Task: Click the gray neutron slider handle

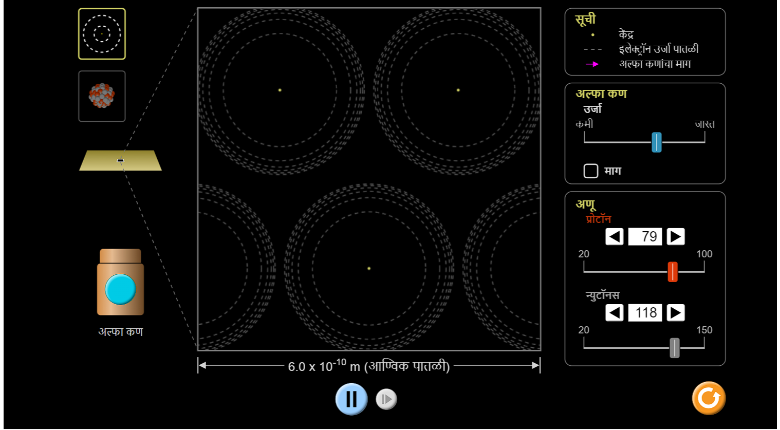Action: (x=675, y=347)
